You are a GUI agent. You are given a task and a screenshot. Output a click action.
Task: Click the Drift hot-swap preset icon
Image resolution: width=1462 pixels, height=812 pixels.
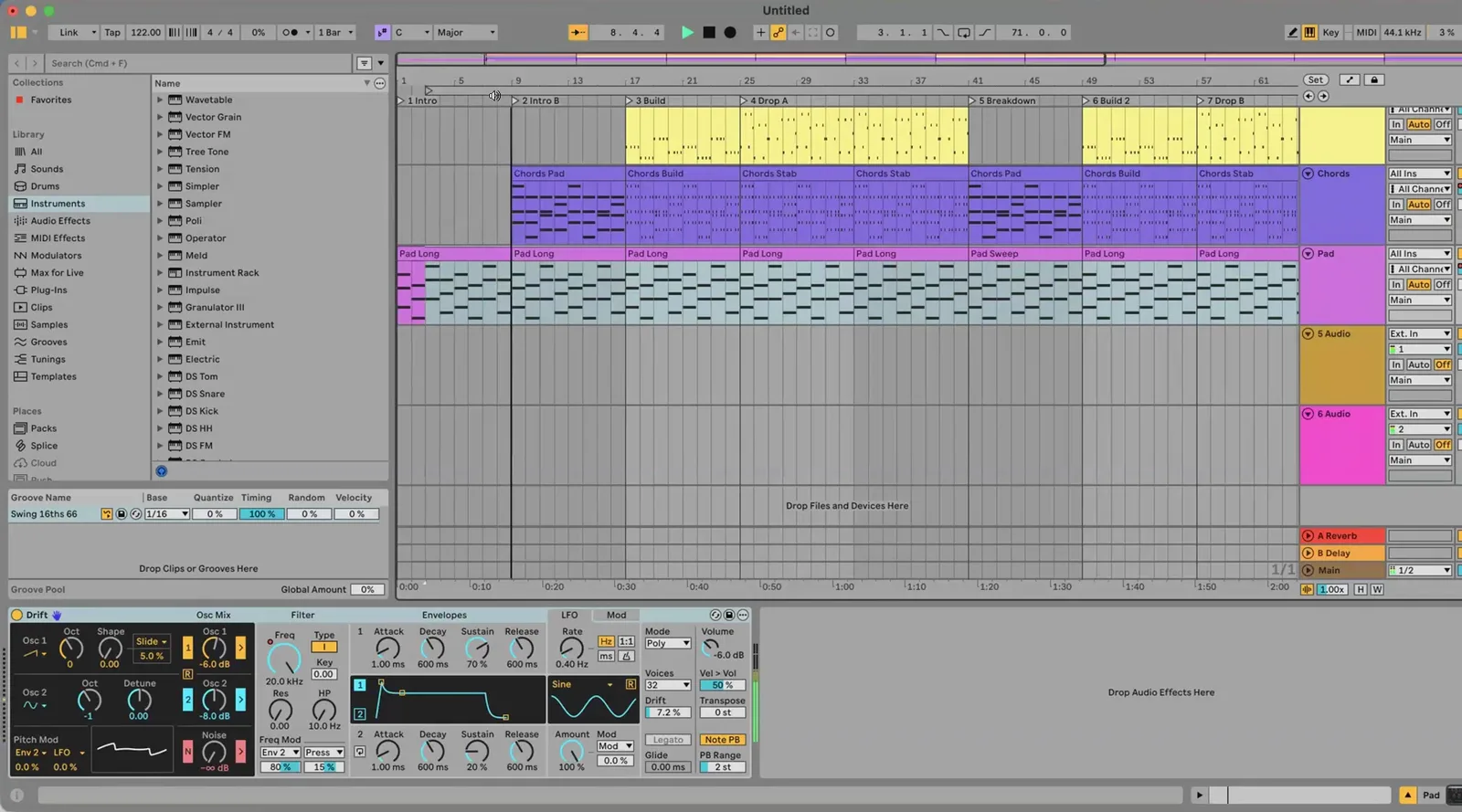pyautogui.click(x=715, y=615)
